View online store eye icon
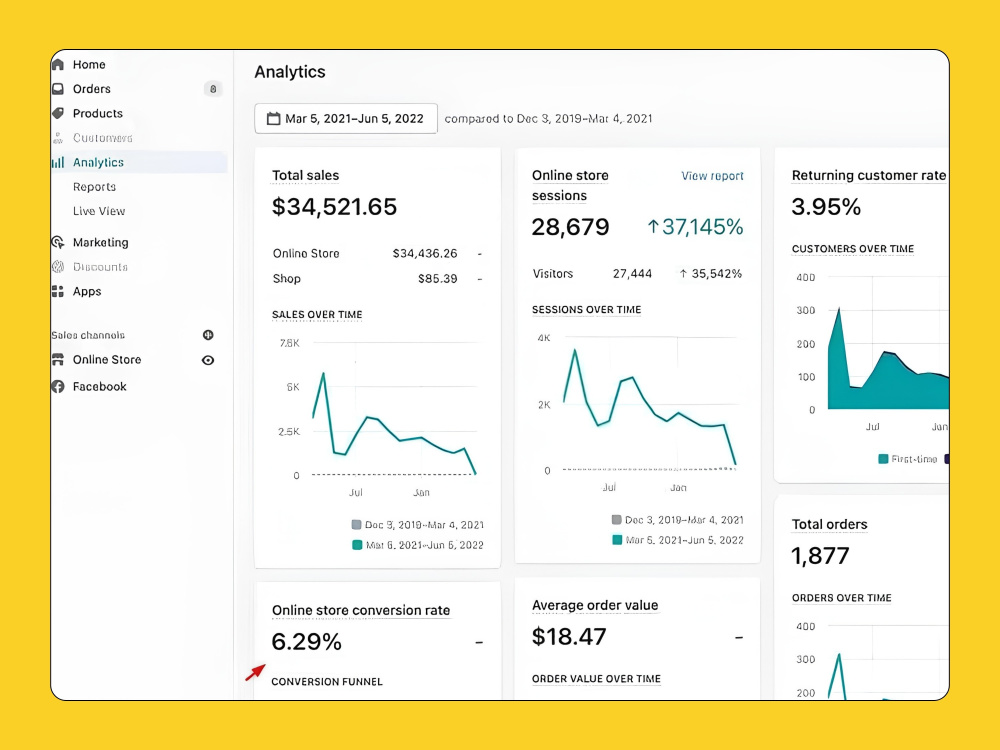Viewport: 1000px width, 750px height. click(x=208, y=360)
